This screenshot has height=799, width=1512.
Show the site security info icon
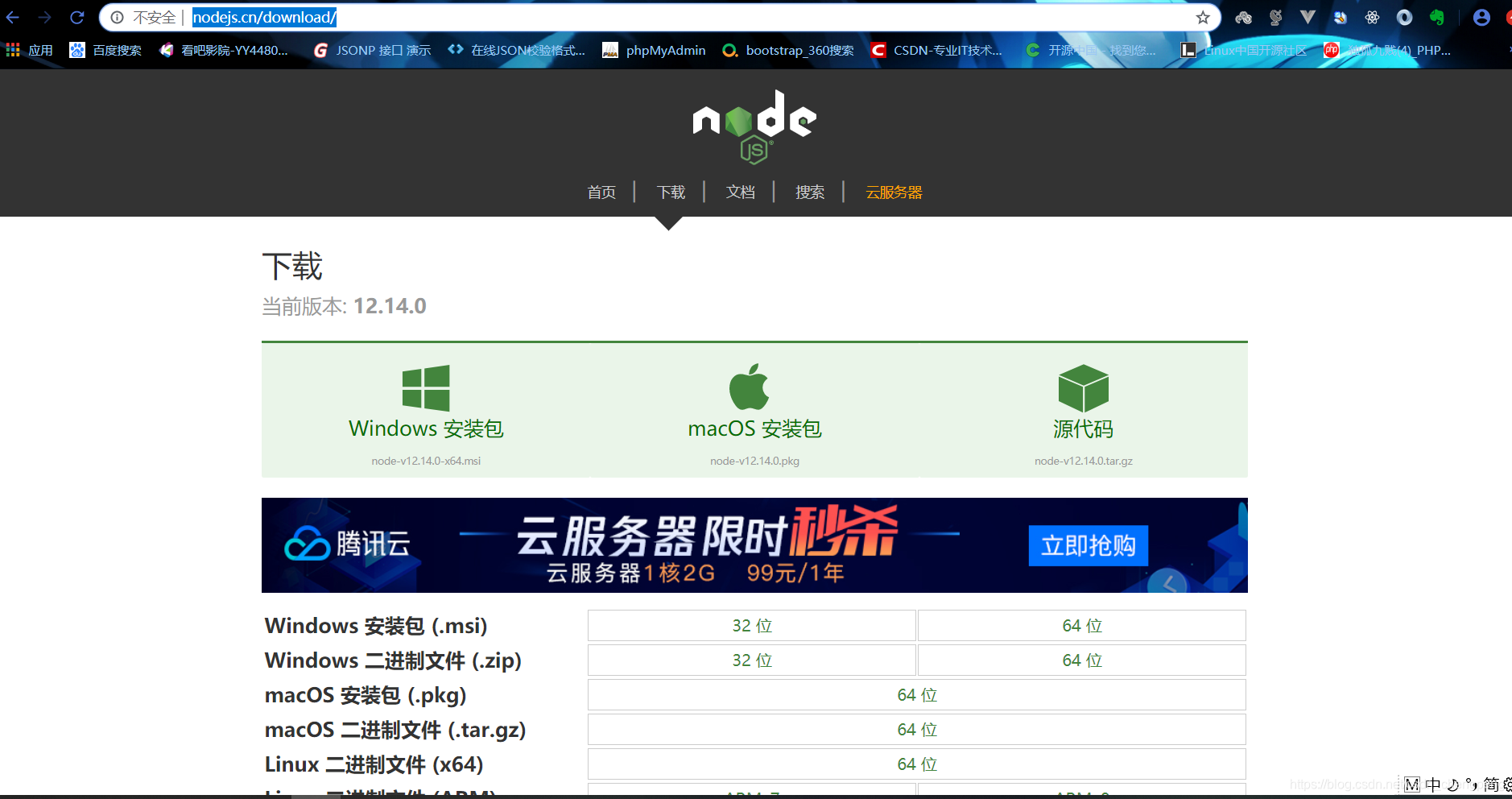[118, 17]
